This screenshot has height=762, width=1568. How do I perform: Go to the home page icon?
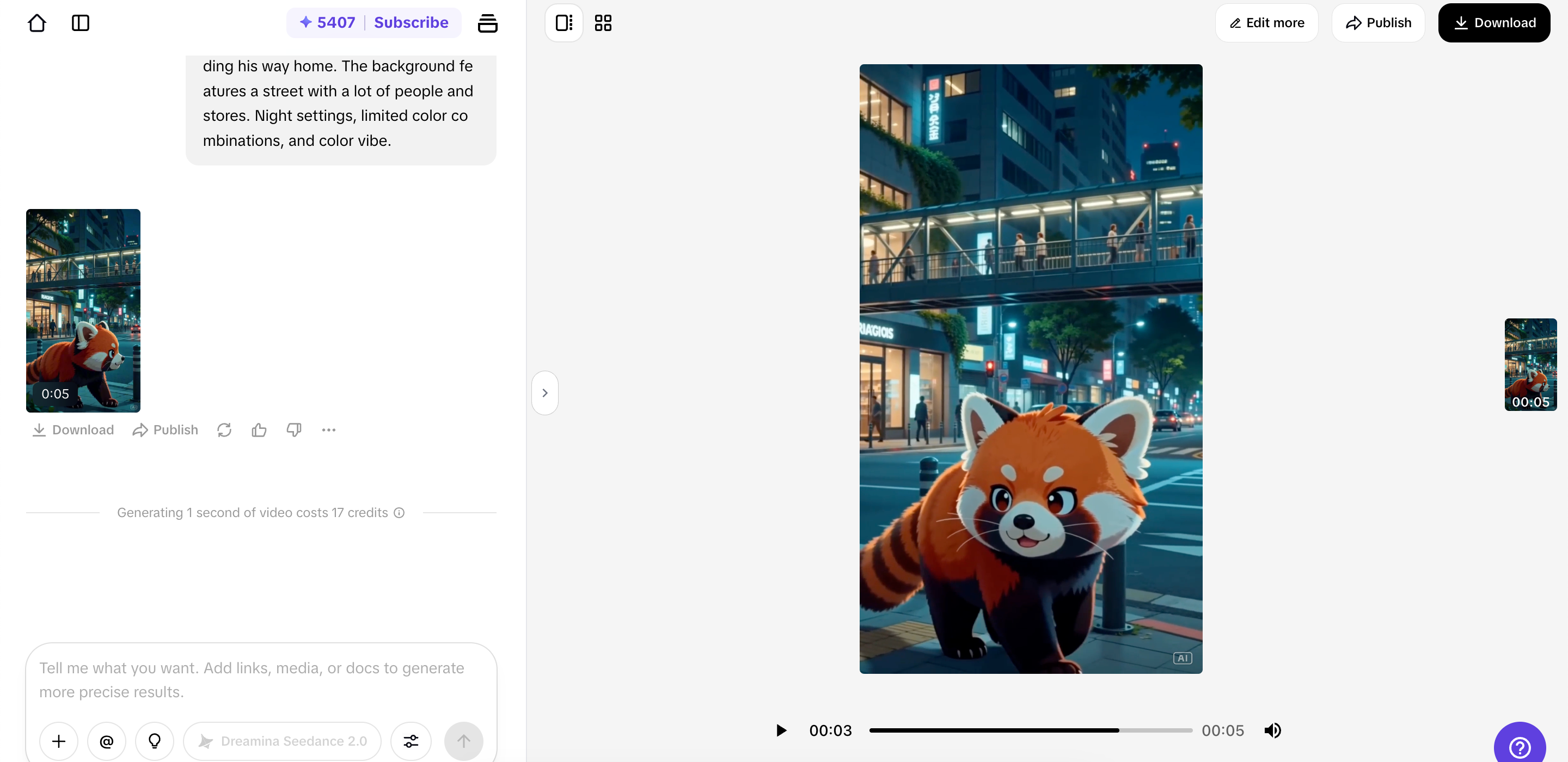click(37, 23)
